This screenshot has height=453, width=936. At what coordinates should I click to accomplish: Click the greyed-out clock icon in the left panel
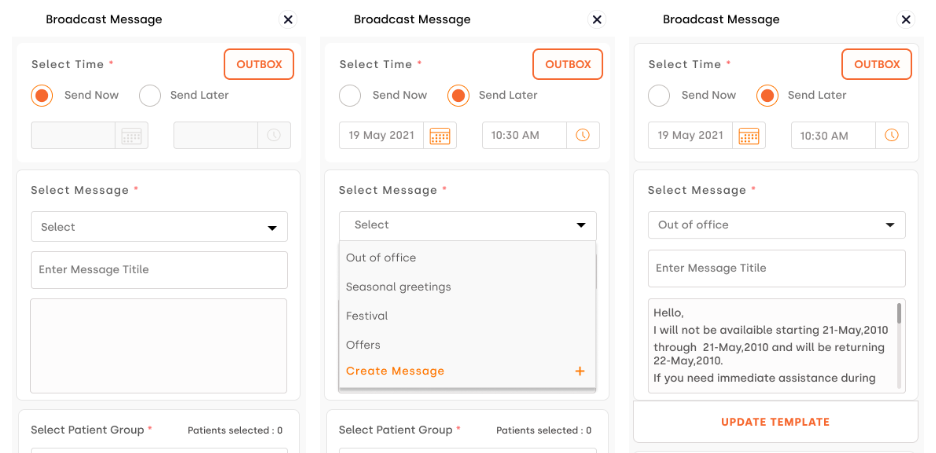point(273,136)
